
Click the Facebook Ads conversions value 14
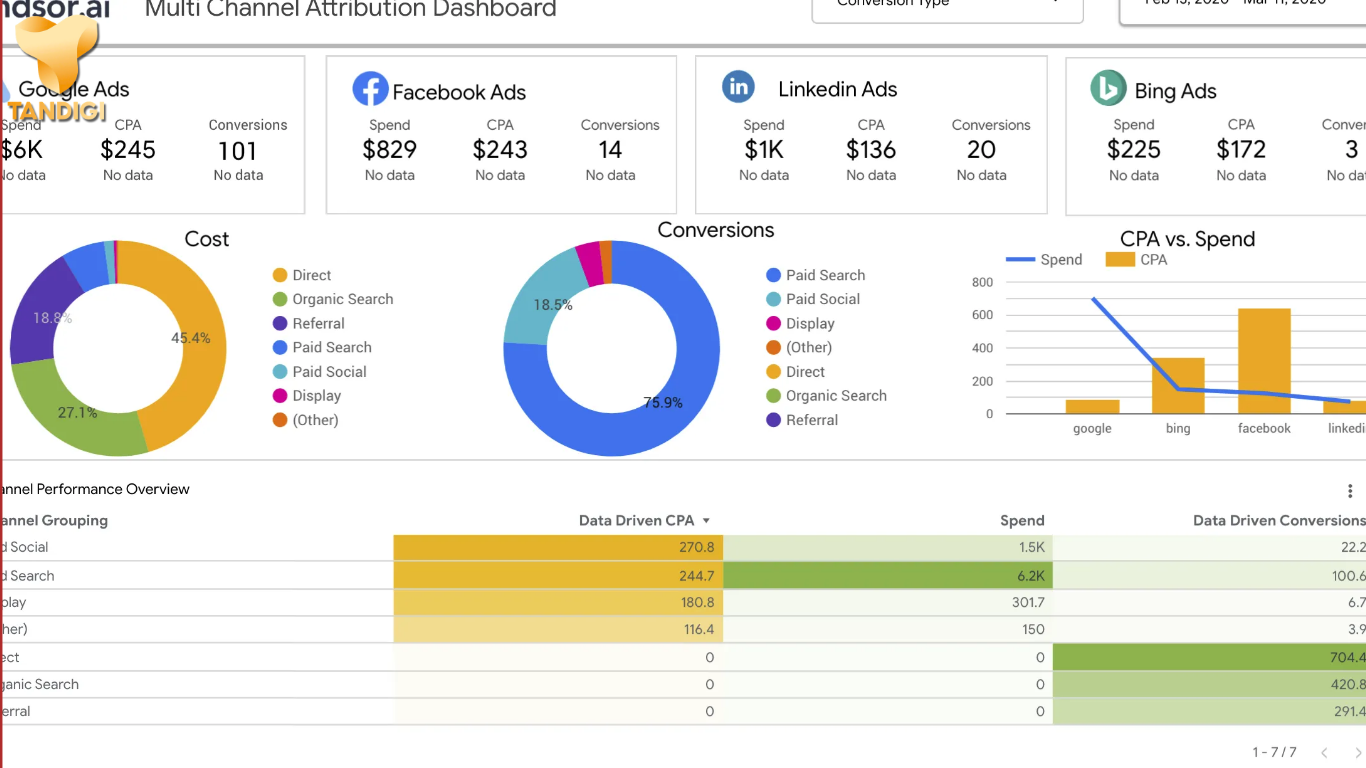pos(610,150)
